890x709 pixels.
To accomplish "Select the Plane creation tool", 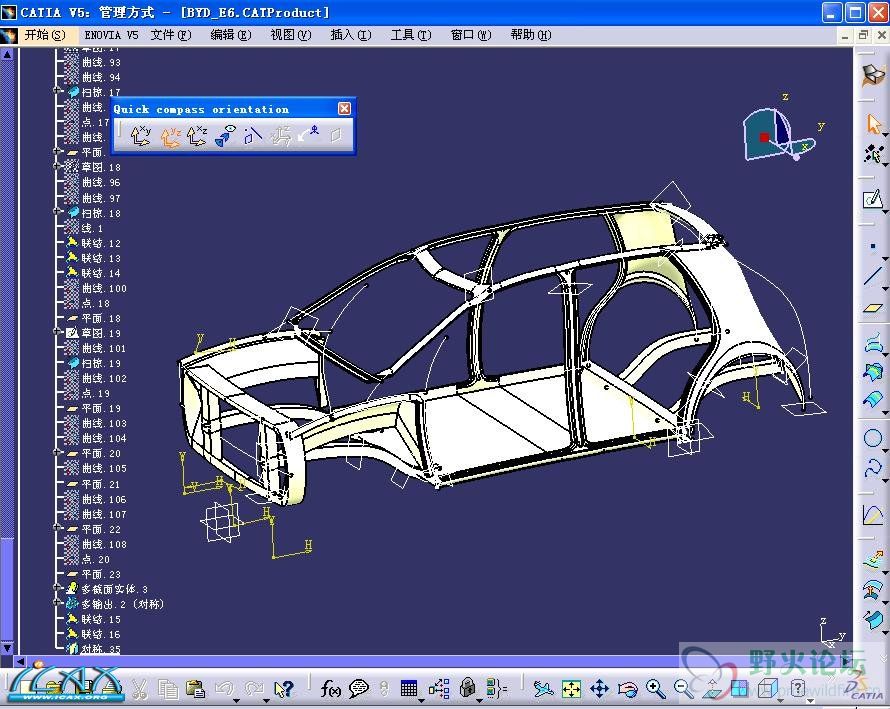I will pos(873,308).
